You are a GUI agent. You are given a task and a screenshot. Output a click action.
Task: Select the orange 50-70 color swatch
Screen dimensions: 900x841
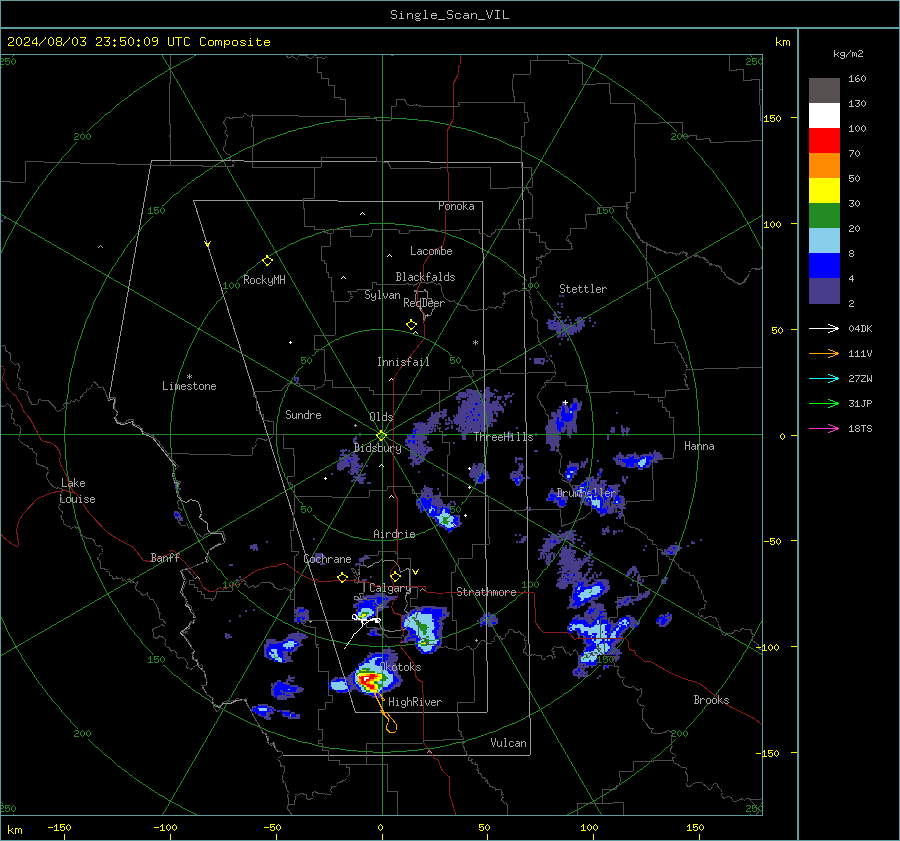click(824, 166)
